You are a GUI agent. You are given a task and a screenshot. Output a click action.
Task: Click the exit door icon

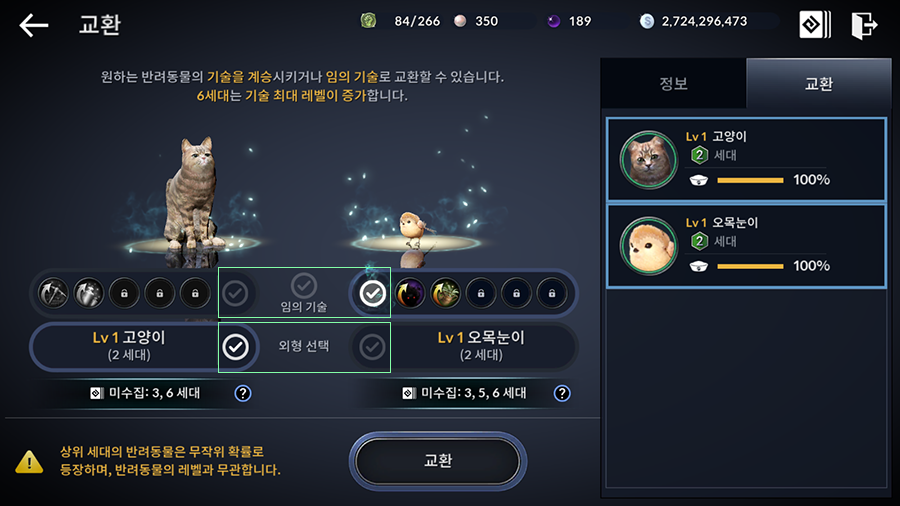pos(864,25)
